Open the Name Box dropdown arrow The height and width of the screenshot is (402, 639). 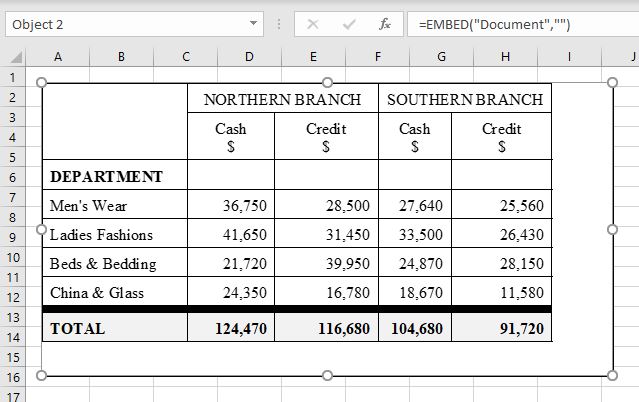point(254,24)
